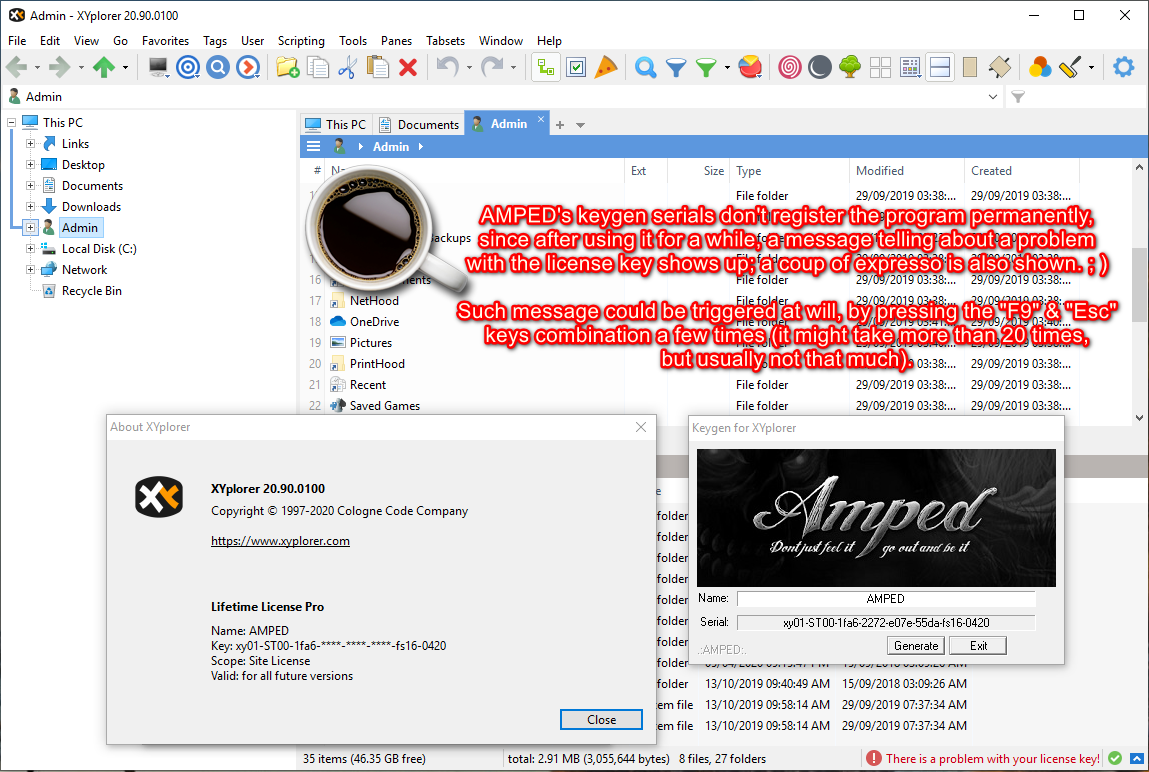Click the New Folder toolbar icon

point(287,67)
